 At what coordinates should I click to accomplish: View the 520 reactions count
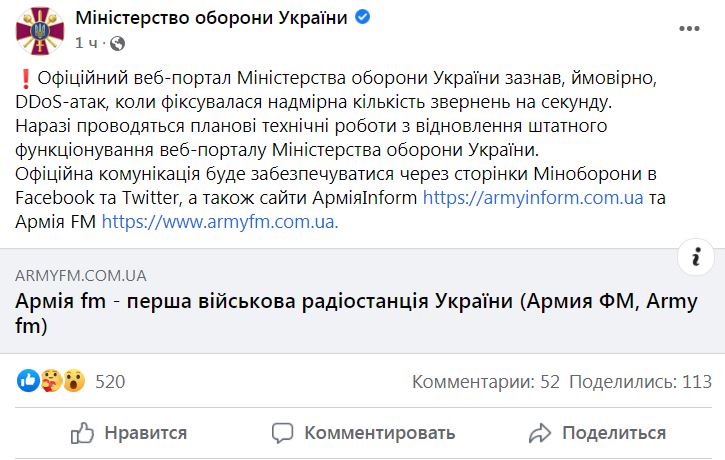point(110,382)
